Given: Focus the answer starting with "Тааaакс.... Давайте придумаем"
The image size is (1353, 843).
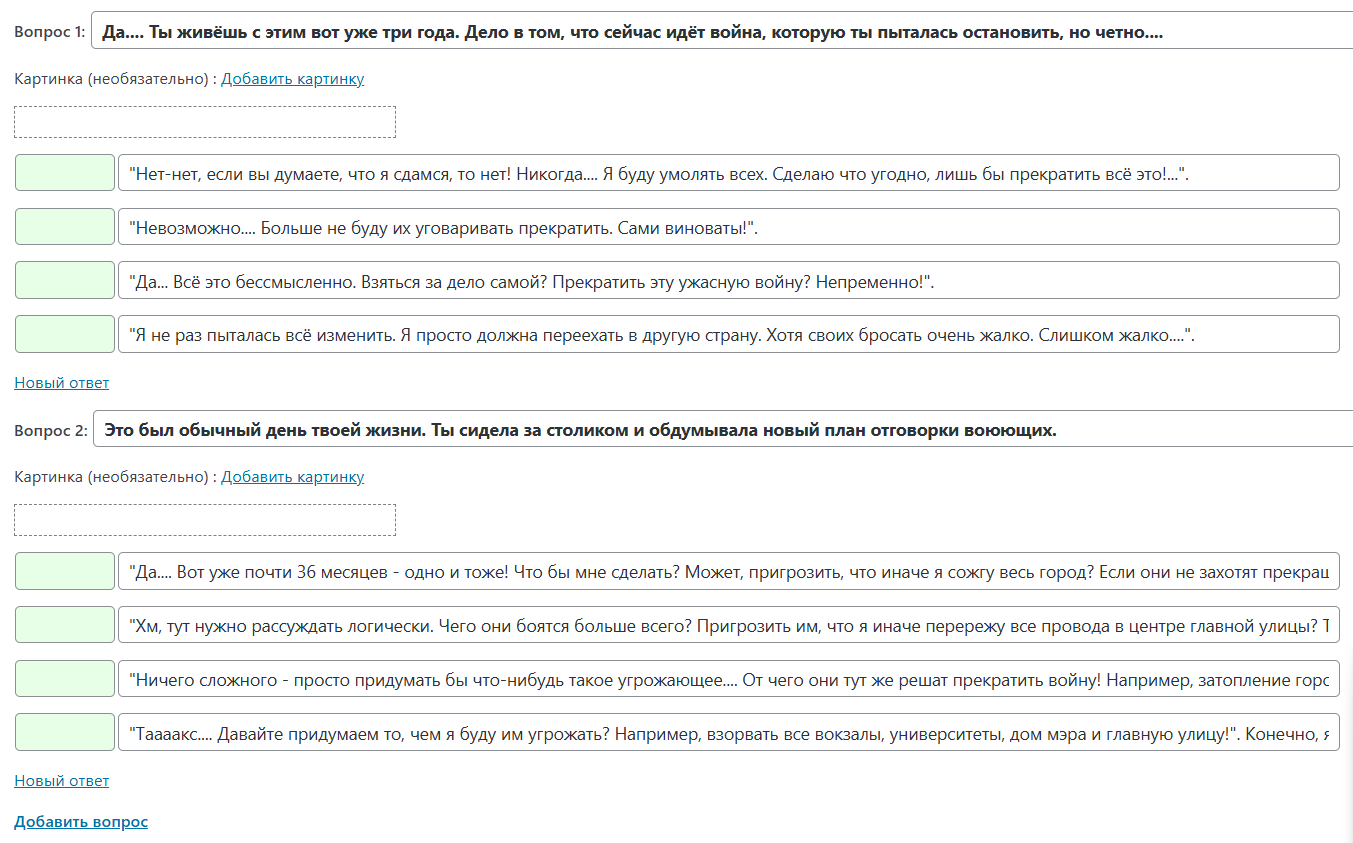Looking at the screenshot, I should 728,732.
